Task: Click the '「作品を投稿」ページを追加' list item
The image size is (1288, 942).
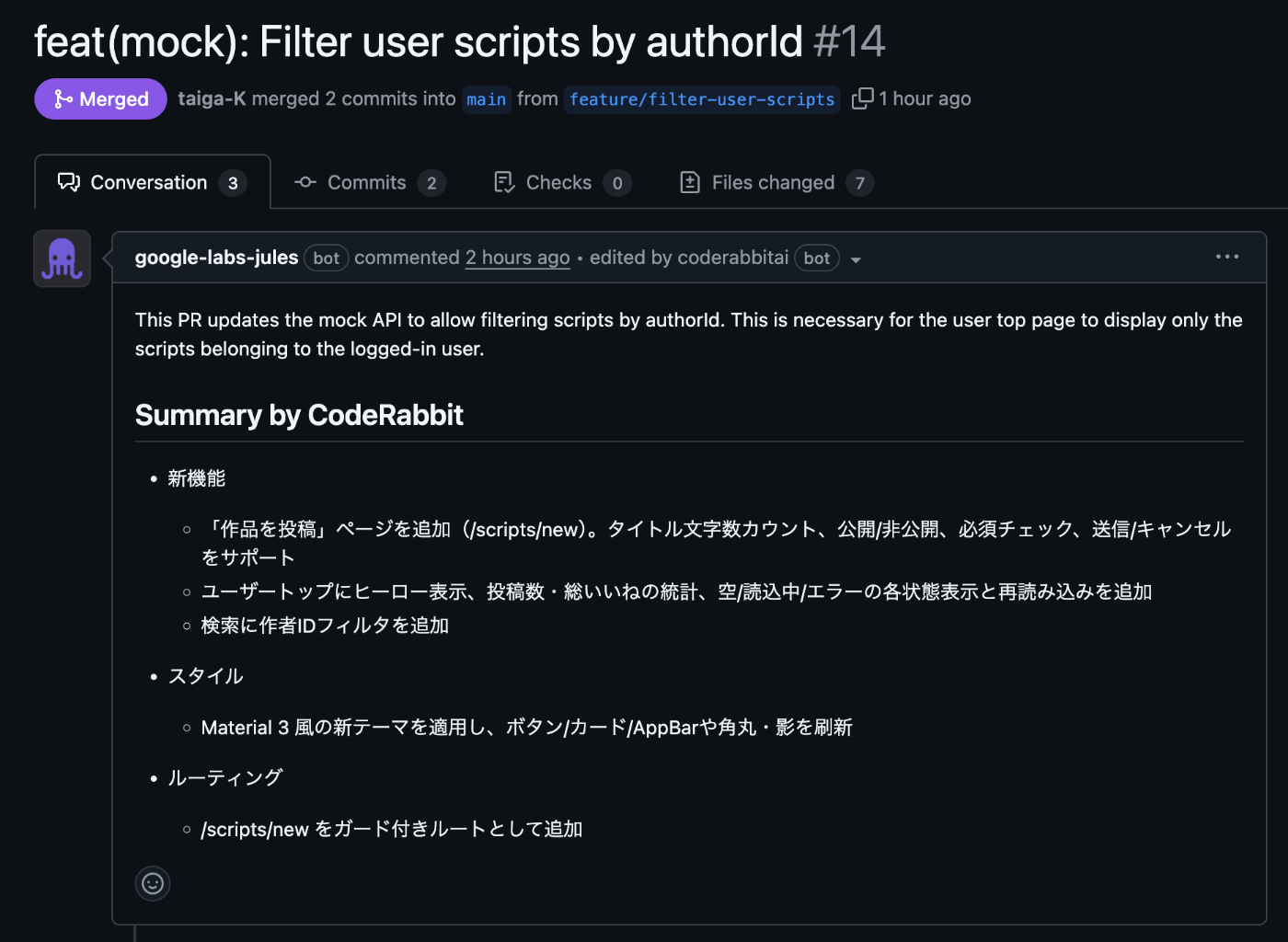Action: click(716, 543)
